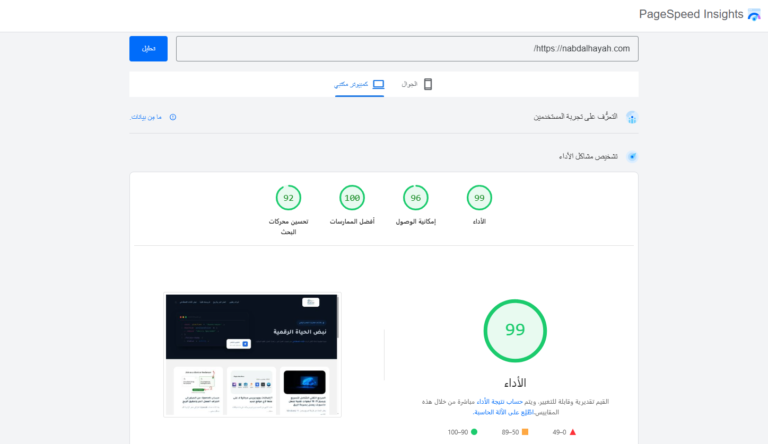Click the URL input field with nabdalhayah.com
This screenshot has height=444, width=768.
click(407, 49)
